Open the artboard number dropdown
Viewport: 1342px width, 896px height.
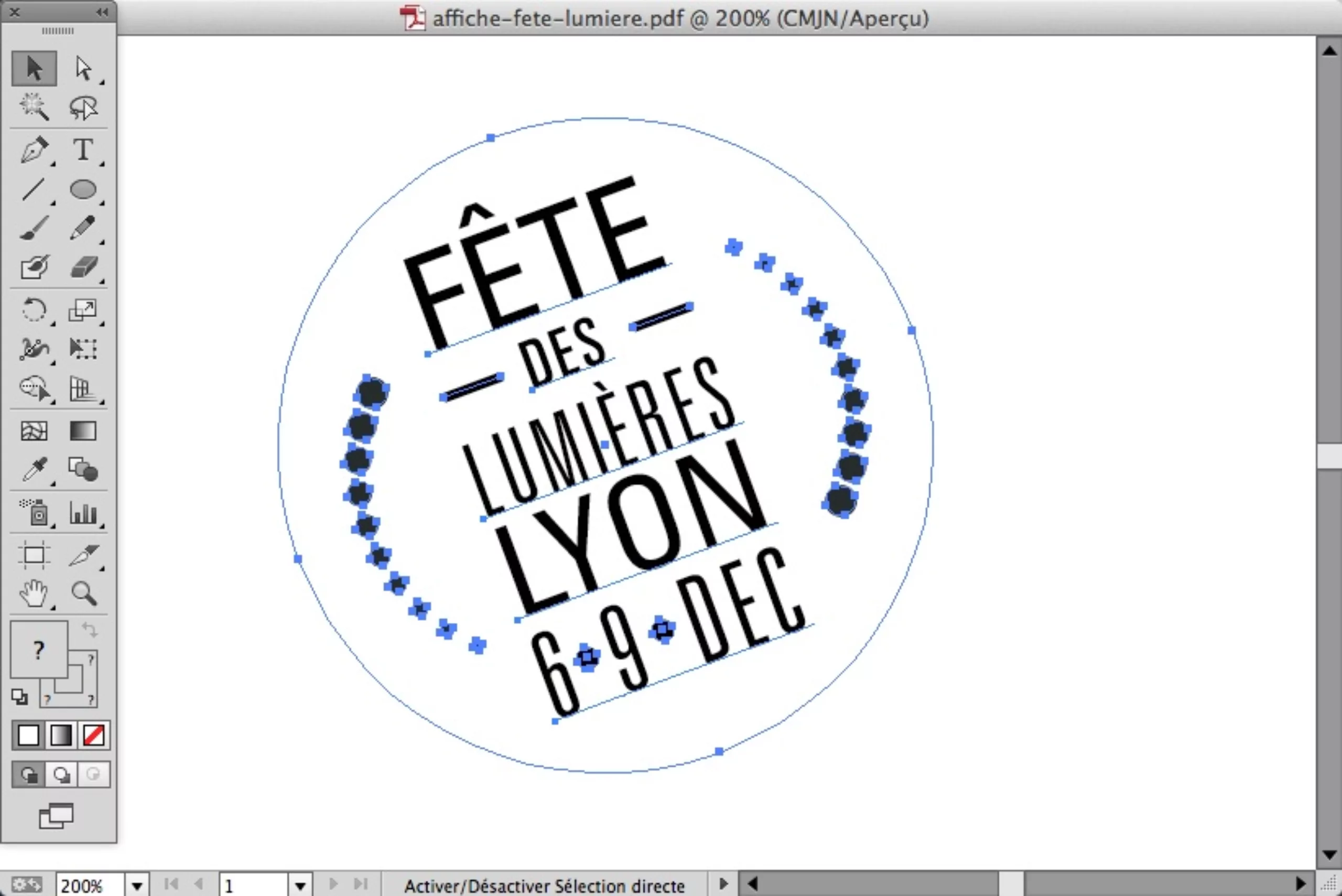[x=300, y=886]
